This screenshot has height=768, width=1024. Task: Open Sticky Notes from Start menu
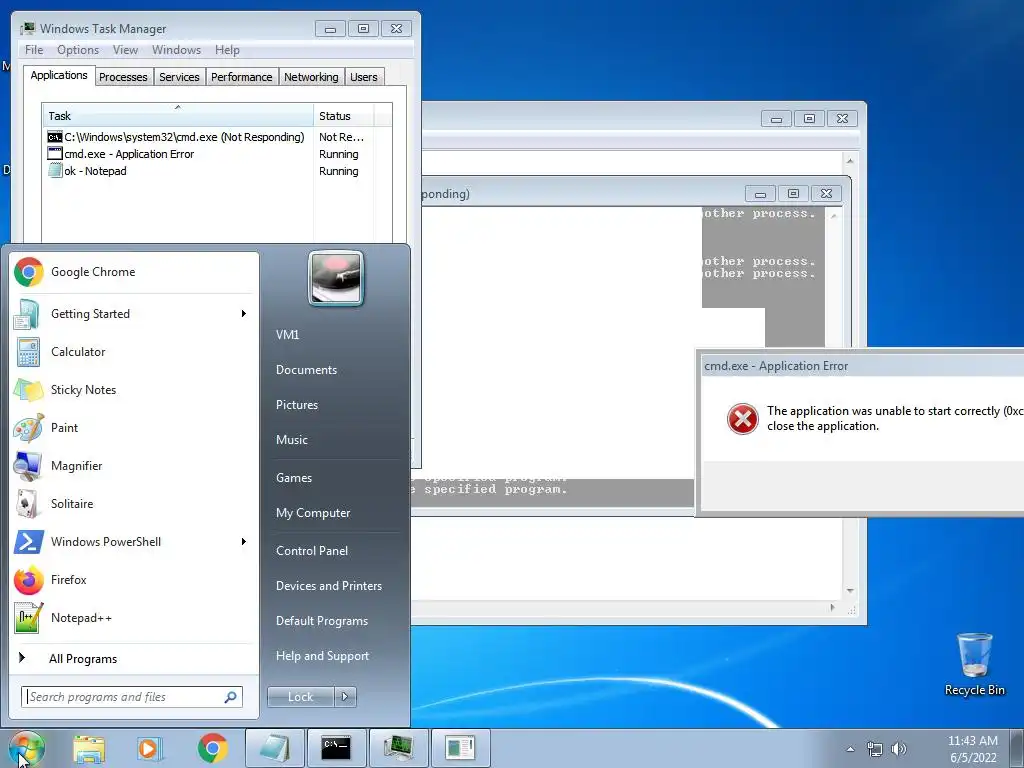[x=134, y=390]
